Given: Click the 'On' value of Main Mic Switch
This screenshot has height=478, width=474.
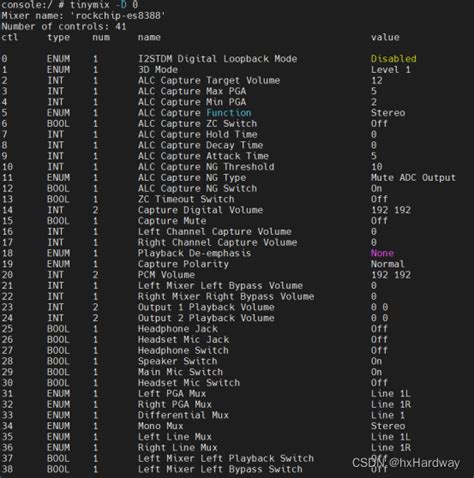Looking at the screenshot, I should [x=376, y=372].
